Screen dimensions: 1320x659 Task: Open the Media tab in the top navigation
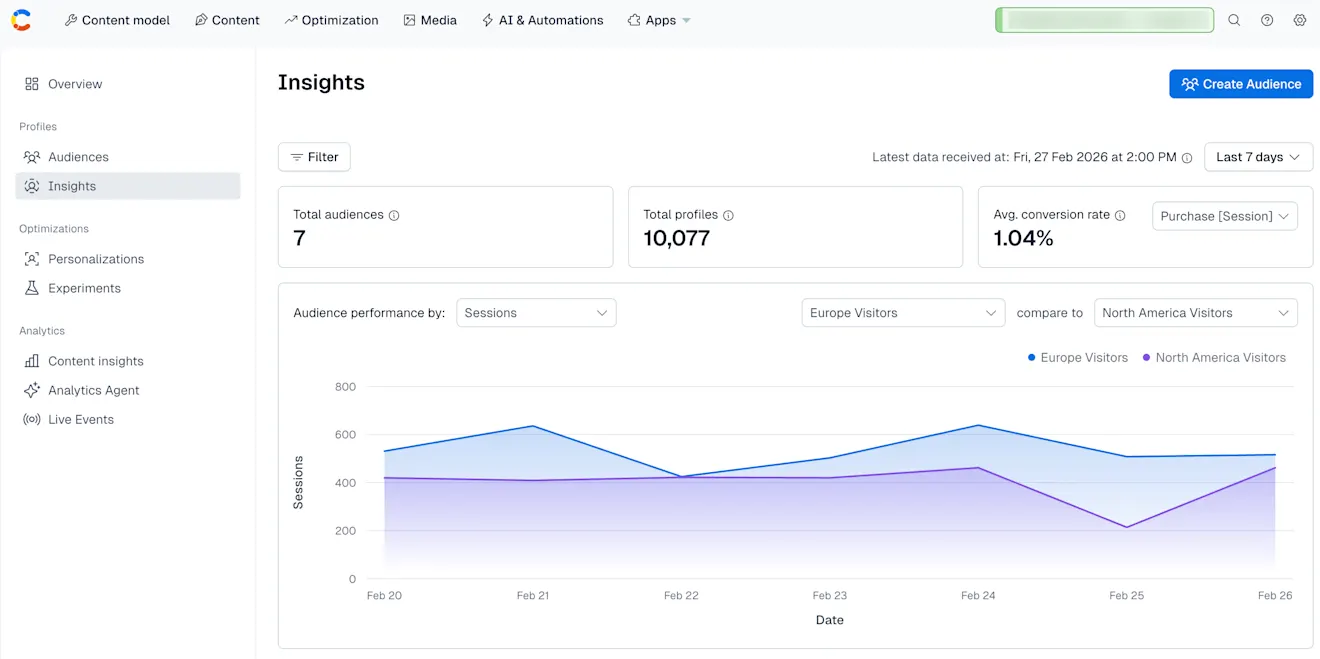pyautogui.click(x=430, y=19)
